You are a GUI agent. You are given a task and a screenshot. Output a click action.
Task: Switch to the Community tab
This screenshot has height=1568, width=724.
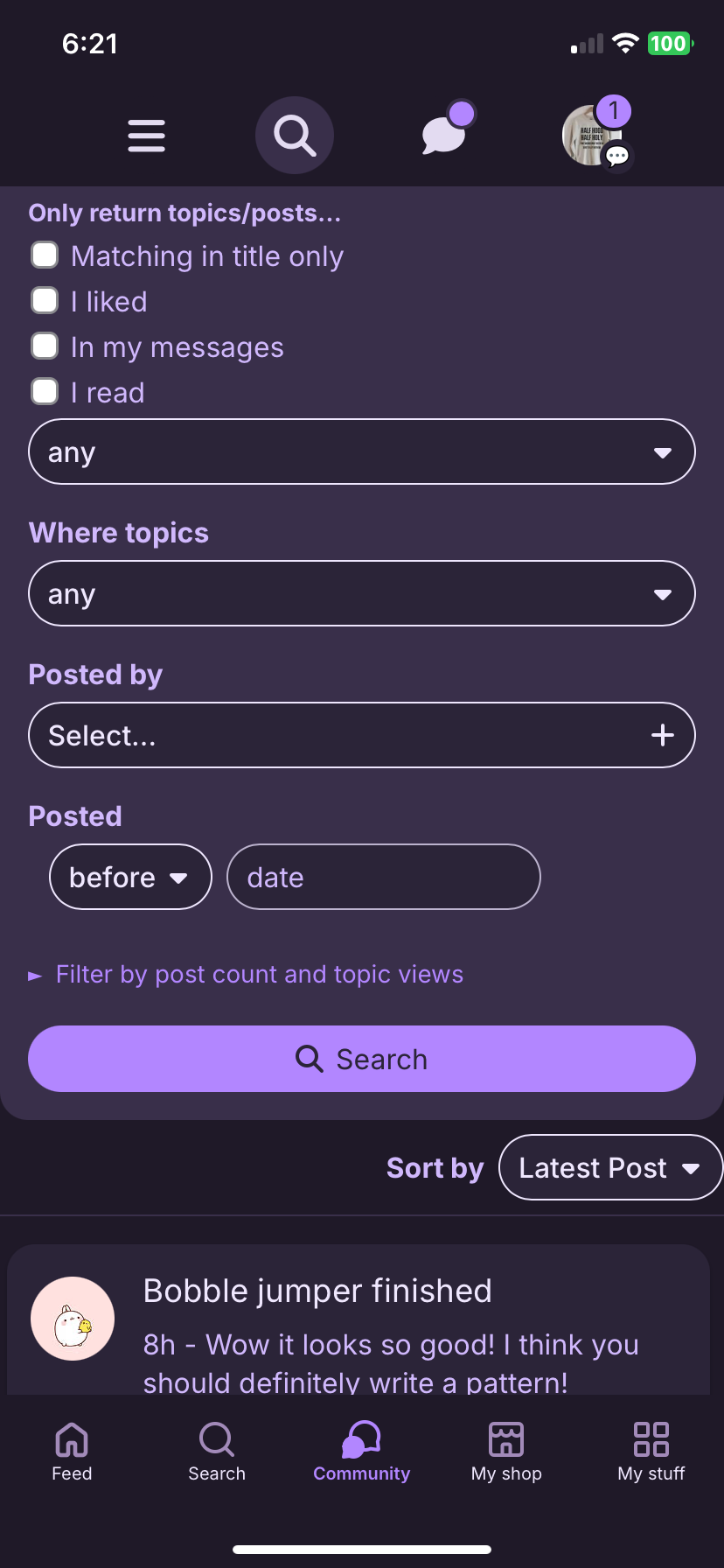point(361,1452)
